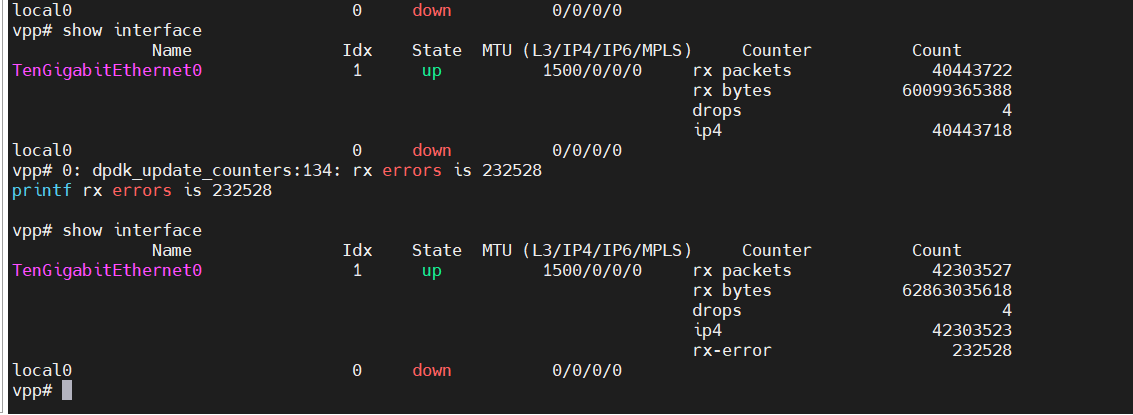Screen dimensions: 1133x415
Task: Click the 'Counter' header of second table
Action: click(777, 250)
